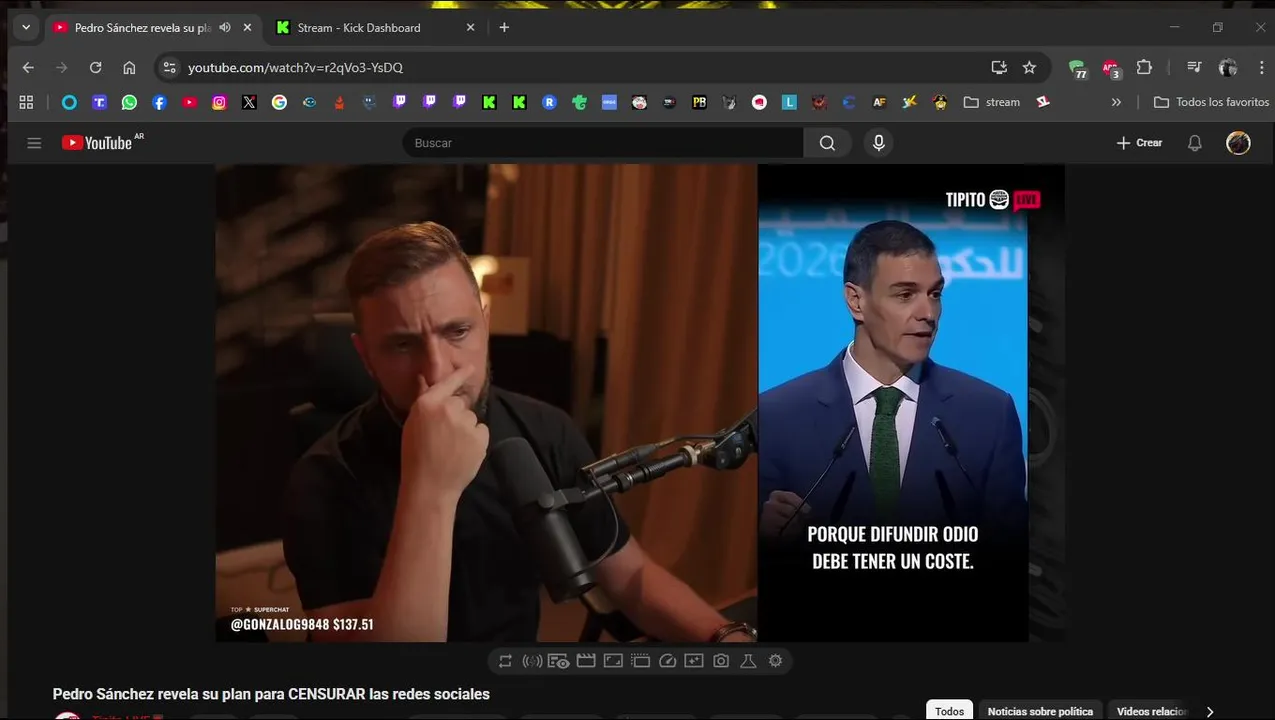Open a new browser tab
Viewport: 1275px width, 720px height.
[504, 28]
